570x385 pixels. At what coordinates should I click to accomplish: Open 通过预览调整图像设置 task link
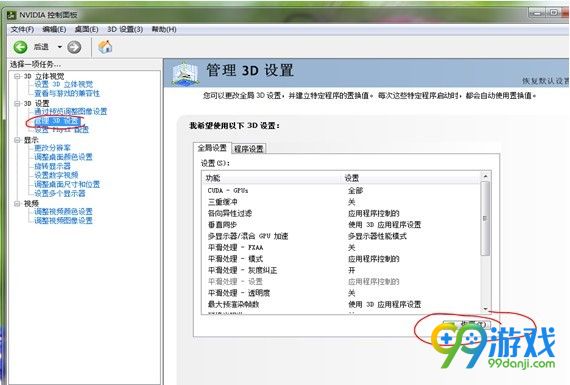71,112
